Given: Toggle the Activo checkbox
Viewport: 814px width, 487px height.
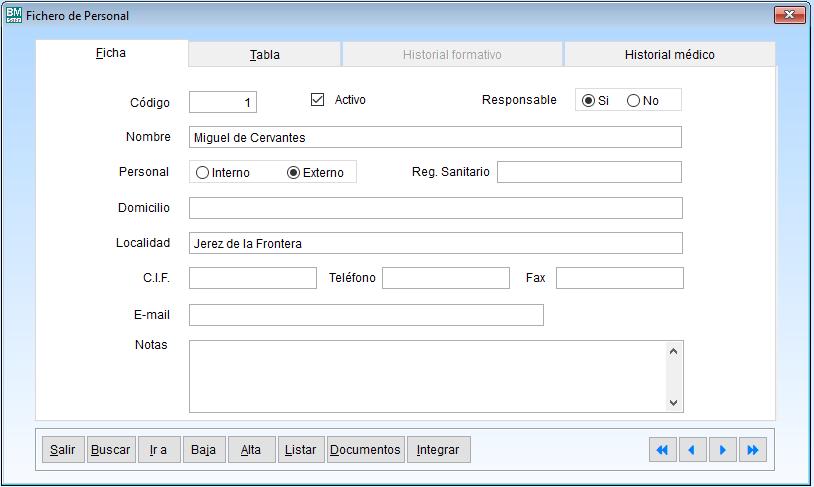Looking at the screenshot, I should pyautogui.click(x=318, y=100).
